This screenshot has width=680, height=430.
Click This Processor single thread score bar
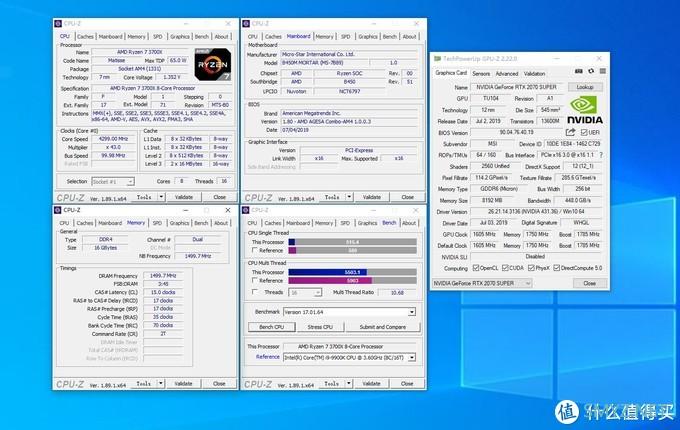[353, 242]
